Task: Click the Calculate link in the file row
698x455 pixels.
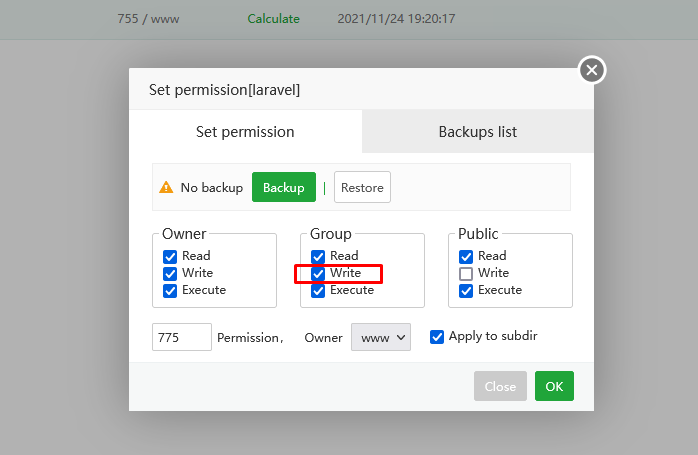Action: coord(273,19)
